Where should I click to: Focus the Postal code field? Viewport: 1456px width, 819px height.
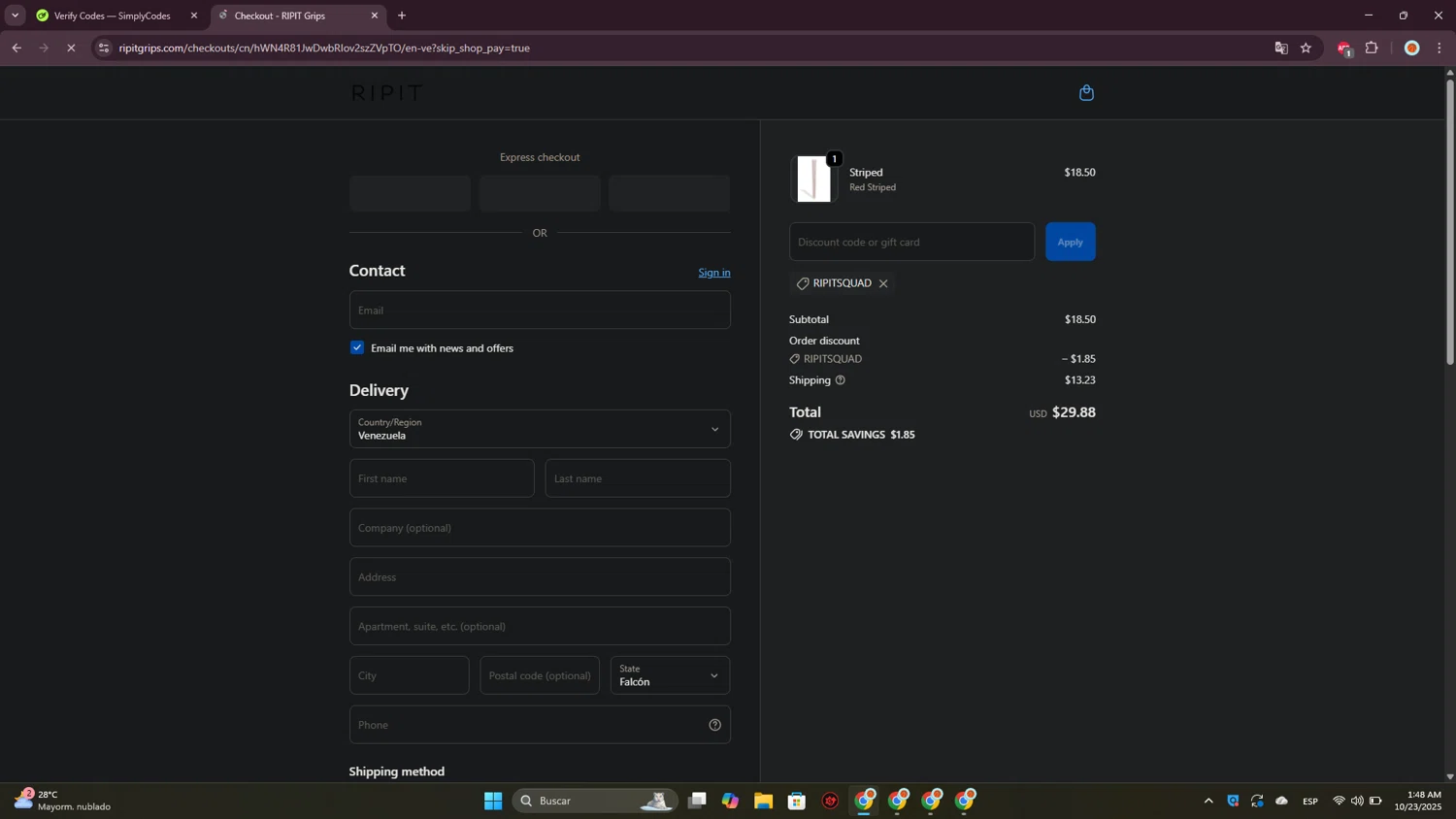tap(540, 675)
